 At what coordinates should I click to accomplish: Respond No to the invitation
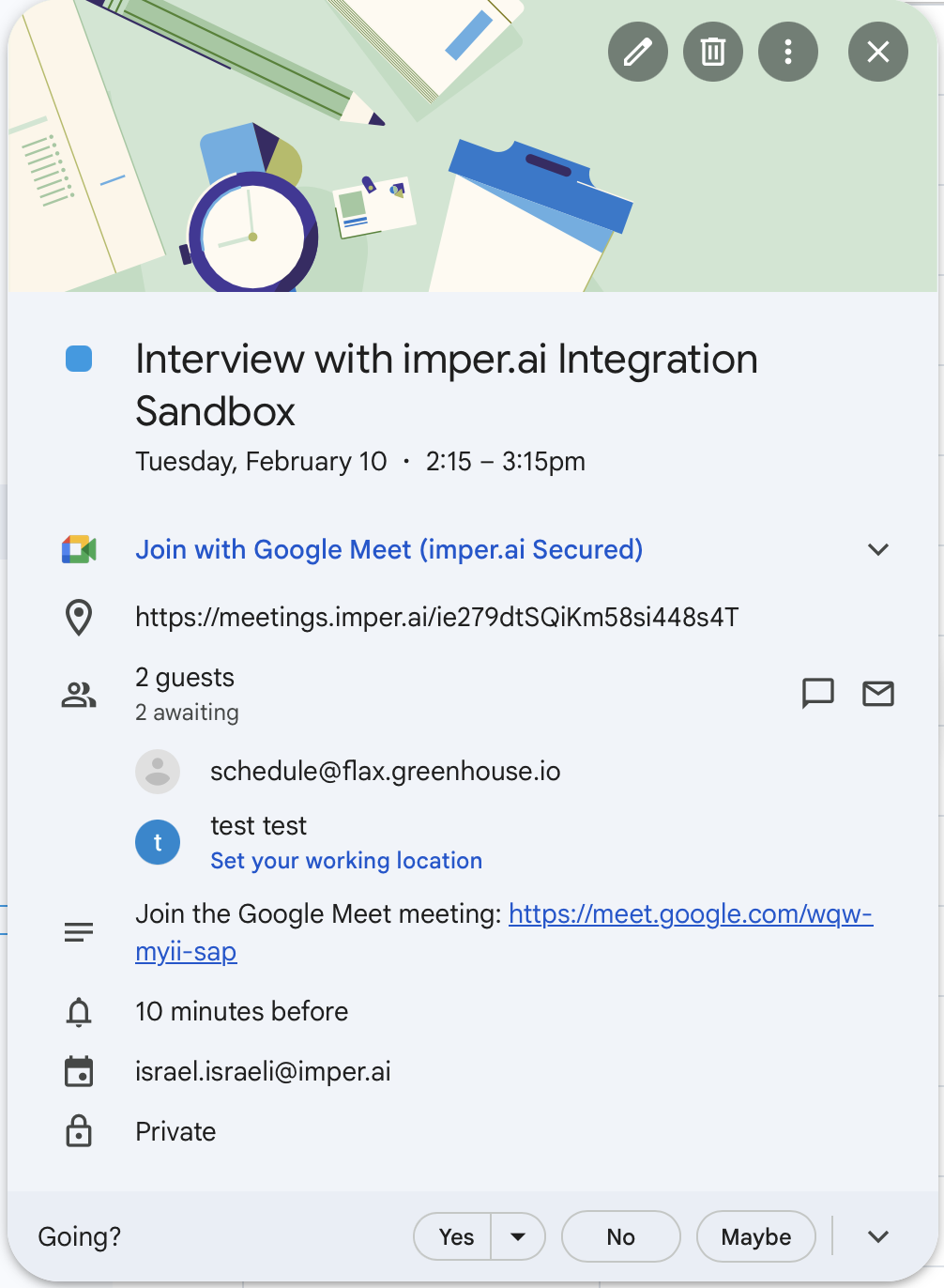[621, 1236]
